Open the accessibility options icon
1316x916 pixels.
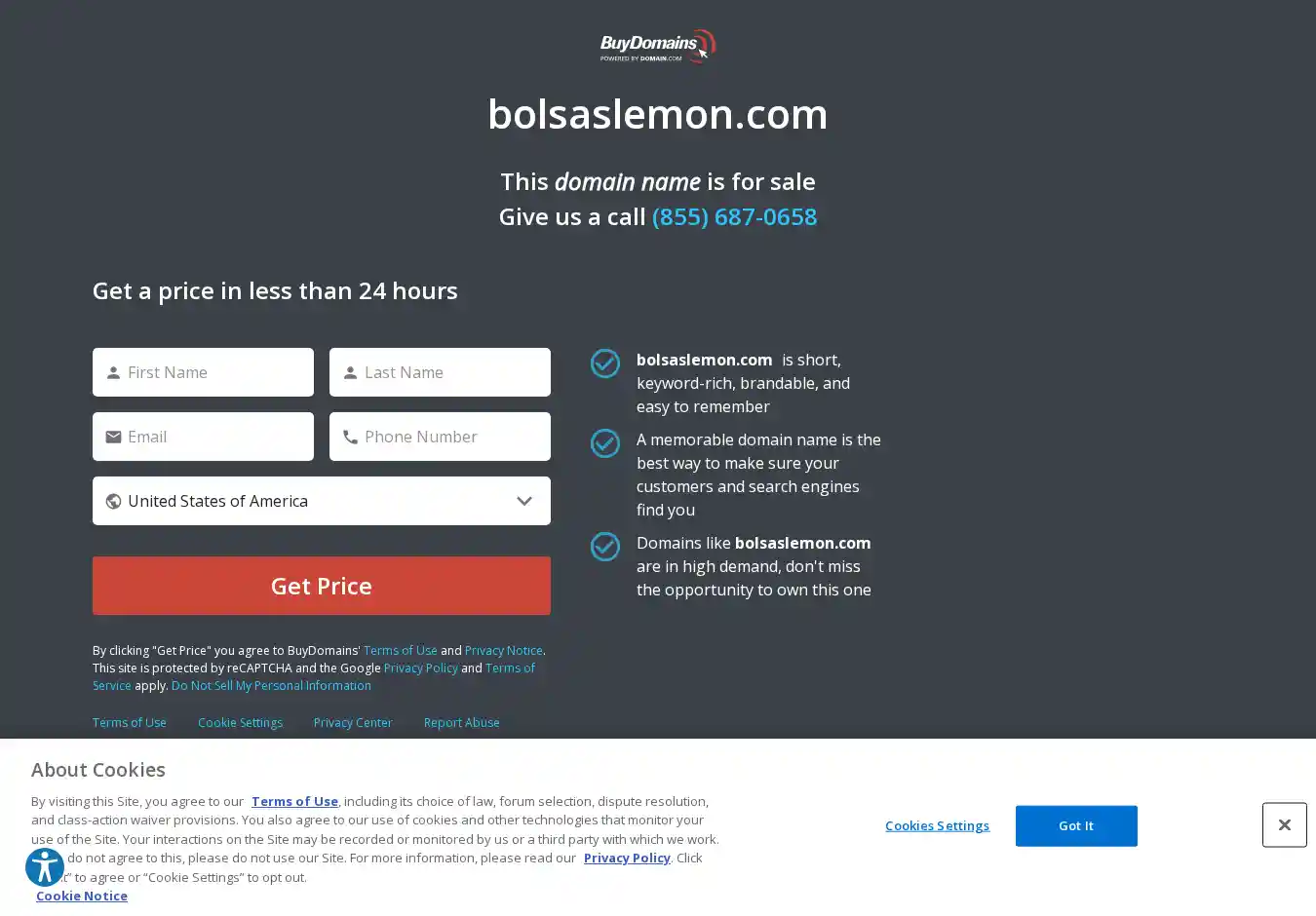45,866
